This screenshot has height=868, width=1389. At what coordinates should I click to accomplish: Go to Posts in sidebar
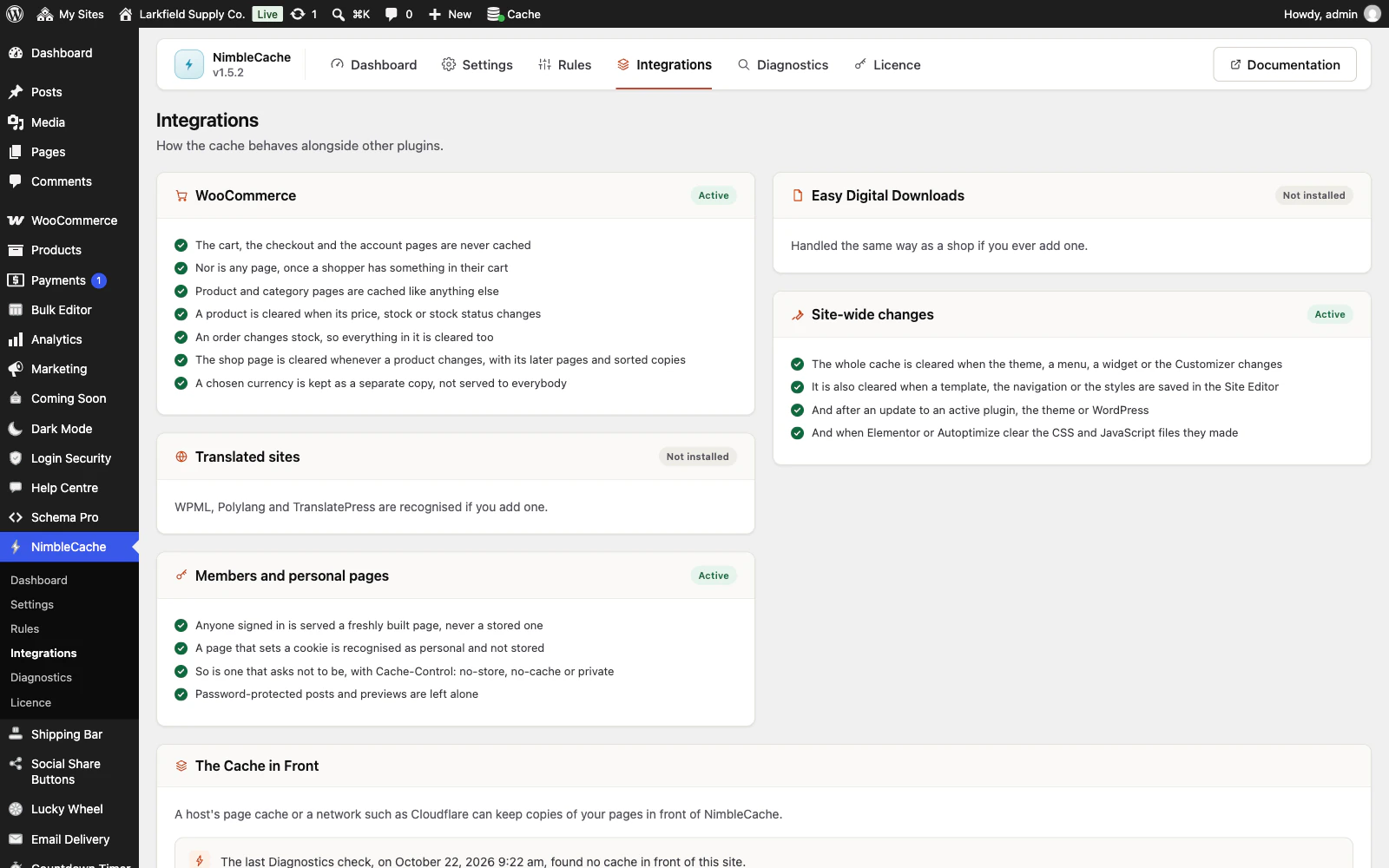coord(69,92)
